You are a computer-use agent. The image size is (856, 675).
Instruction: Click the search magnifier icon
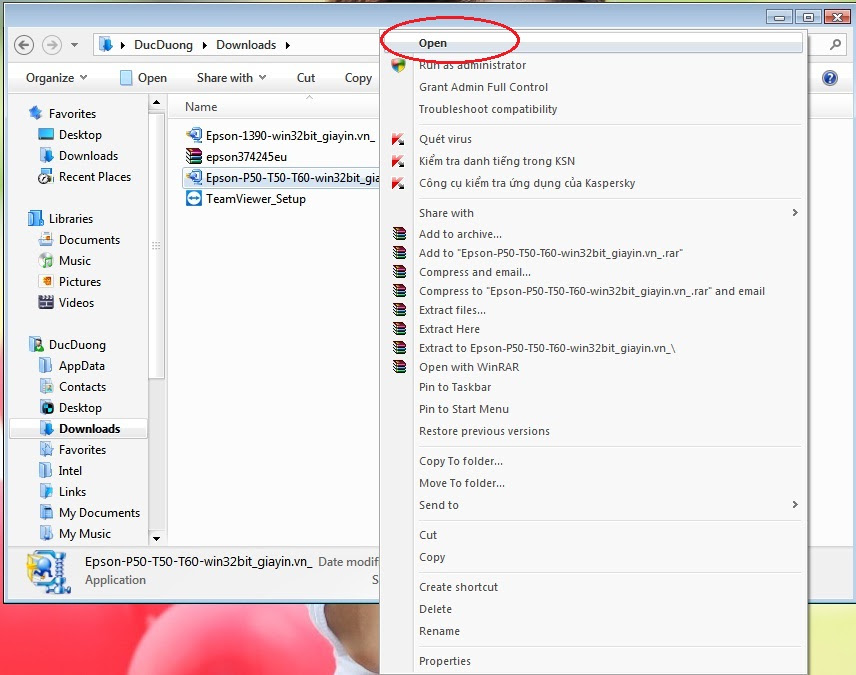[835, 44]
